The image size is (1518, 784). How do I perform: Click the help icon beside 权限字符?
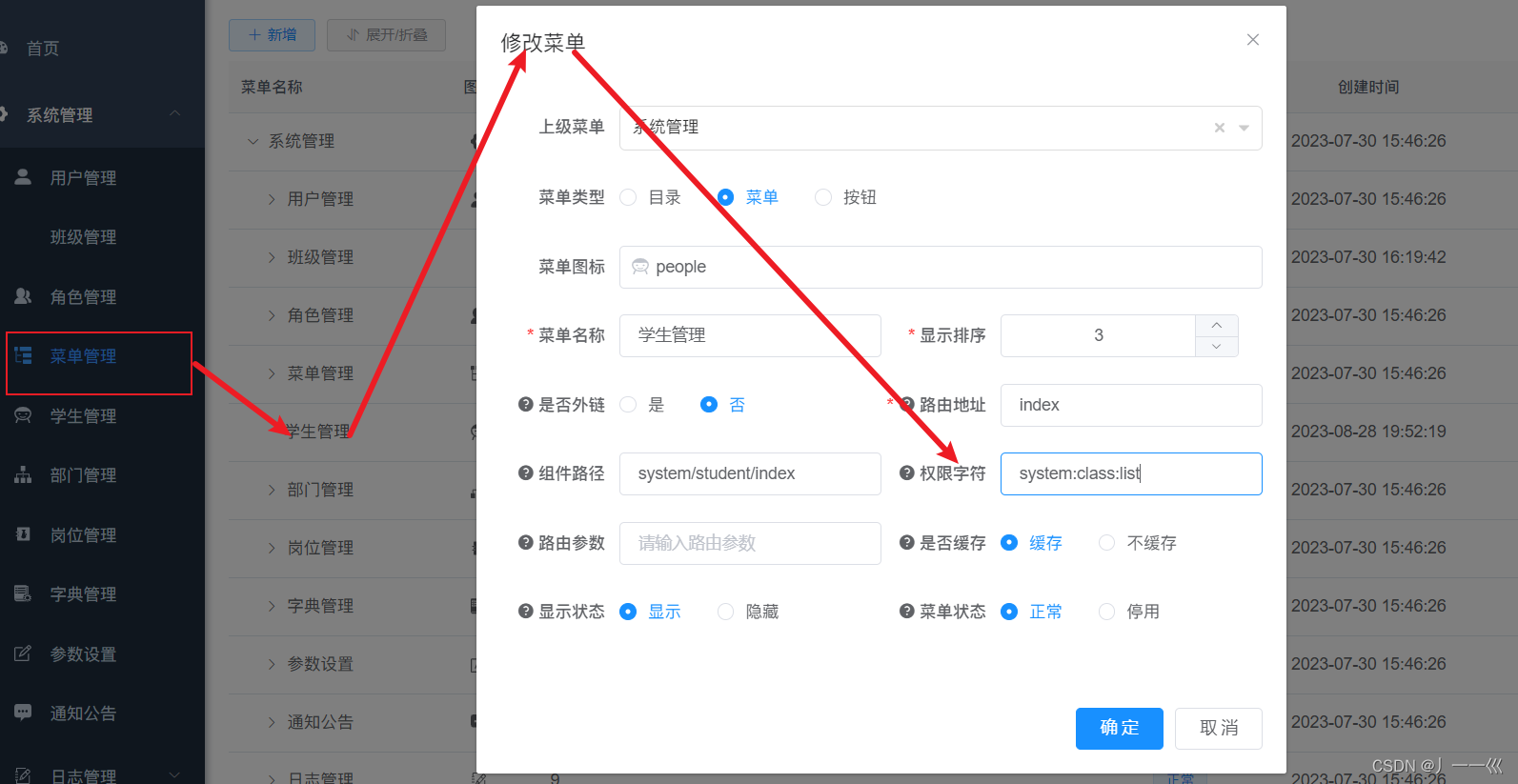pyautogui.click(x=906, y=473)
